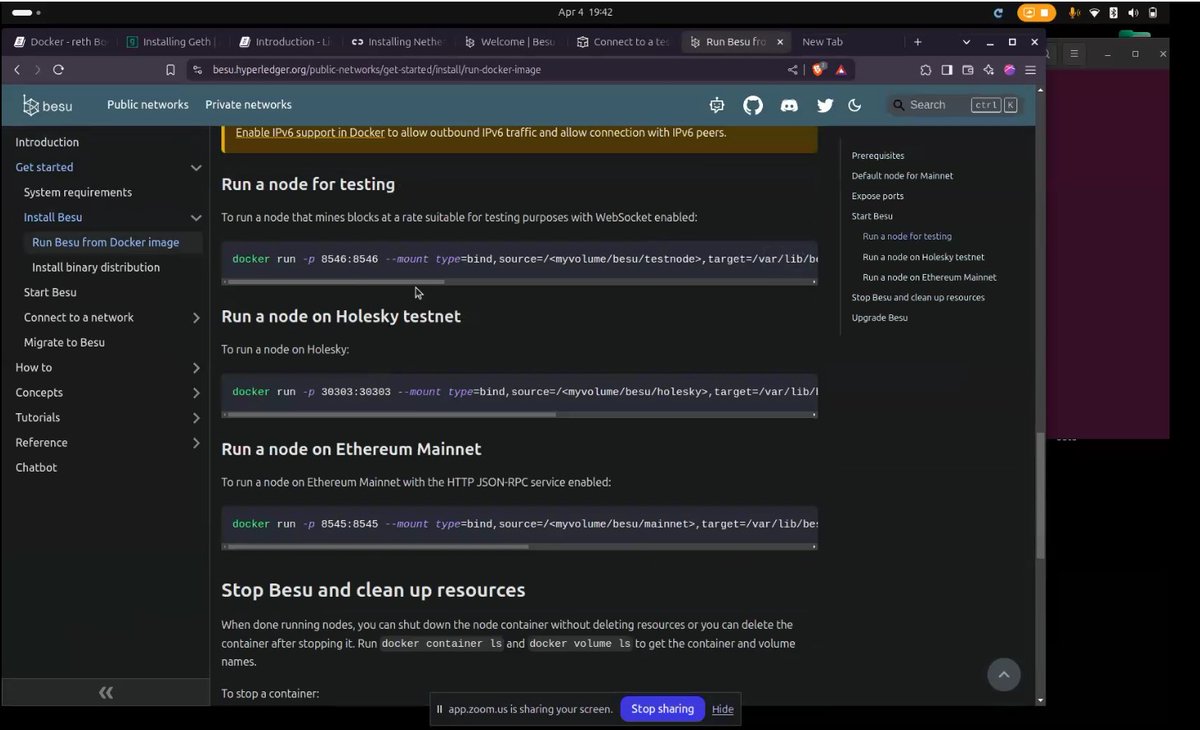
Task: Click the Besu logo in the header
Action: coord(47,105)
